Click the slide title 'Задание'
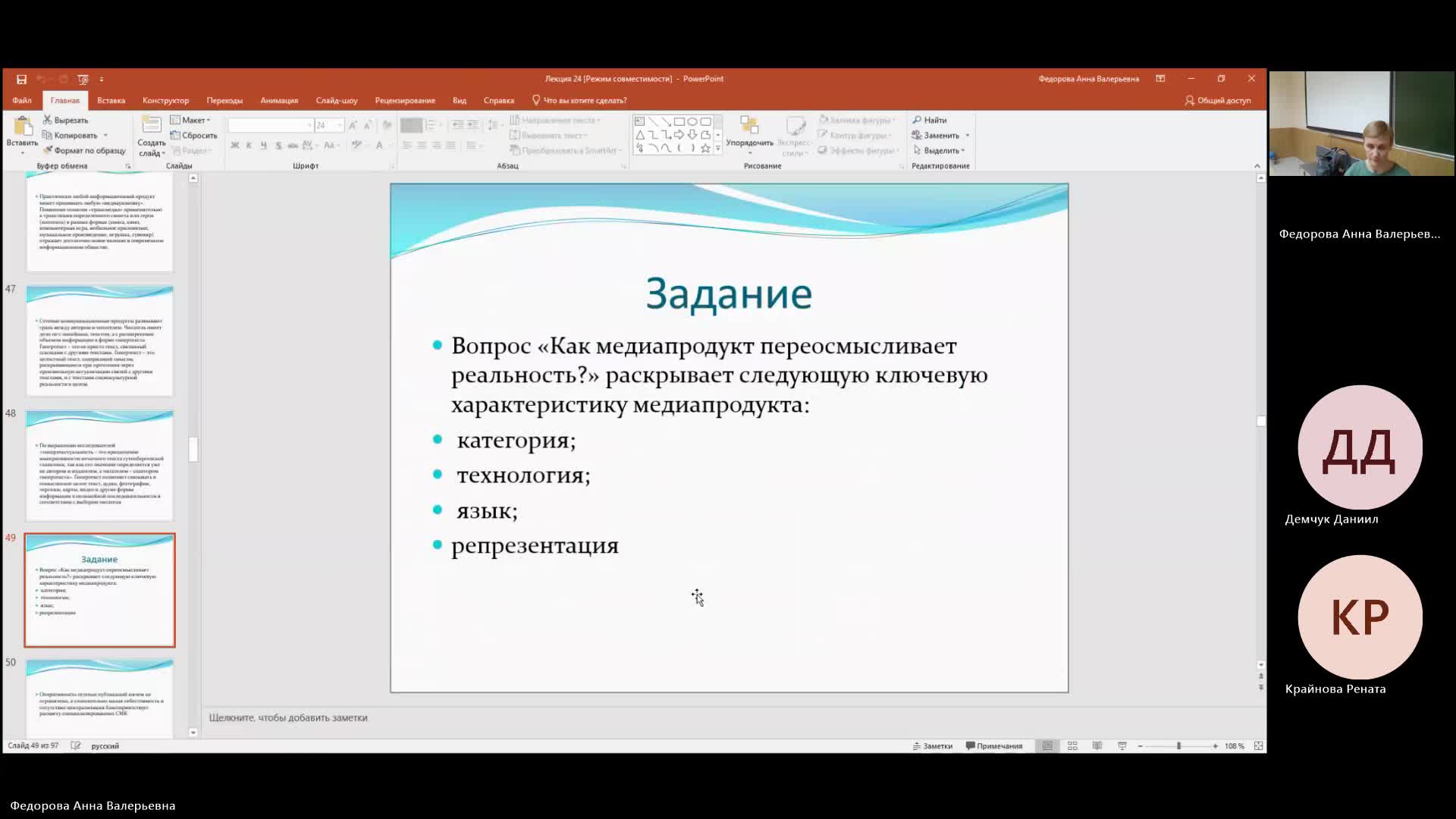1456x819 pixels. [729, 293]
